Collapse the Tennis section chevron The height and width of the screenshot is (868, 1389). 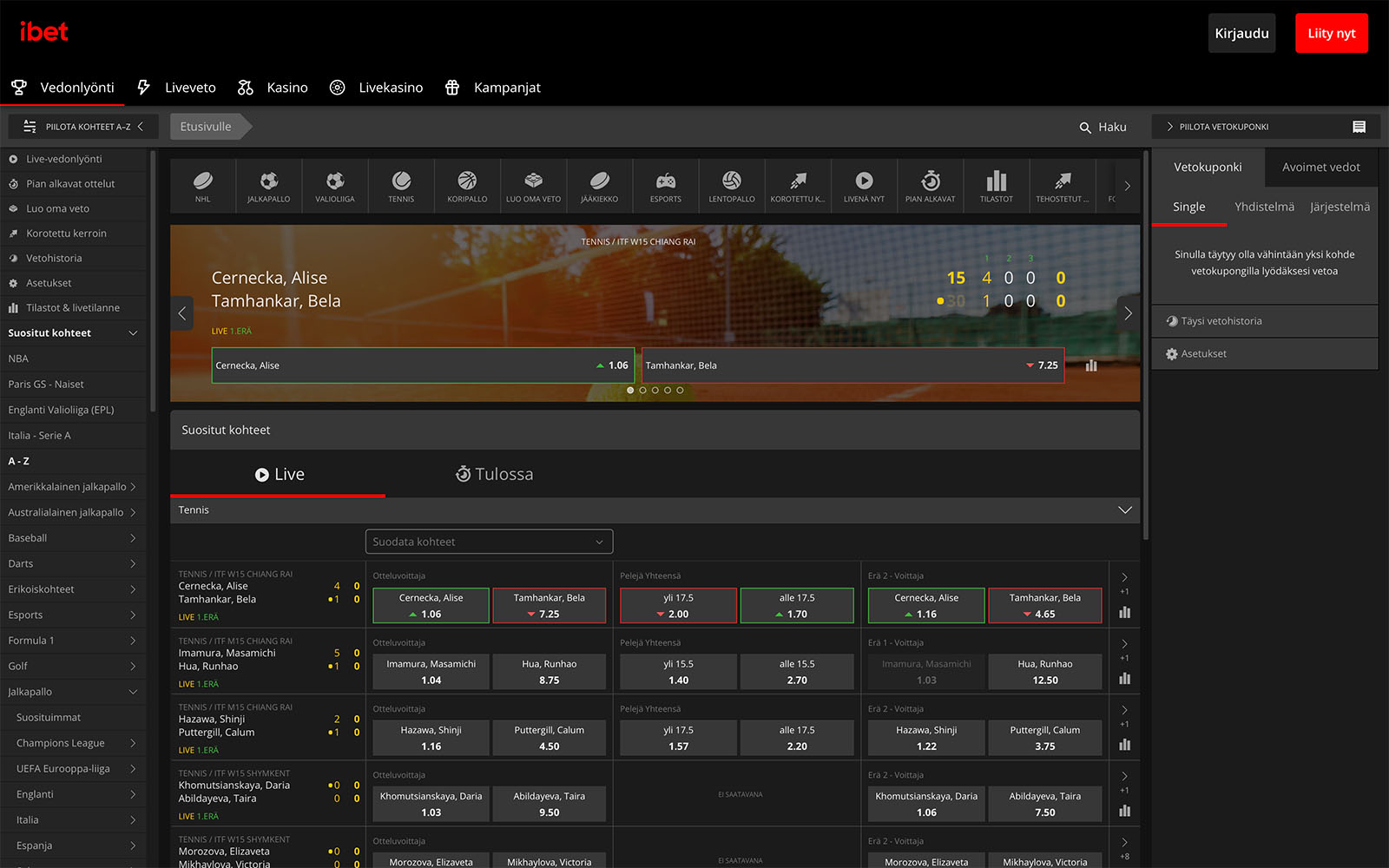pyautogui.click(x=1124, y=510)
